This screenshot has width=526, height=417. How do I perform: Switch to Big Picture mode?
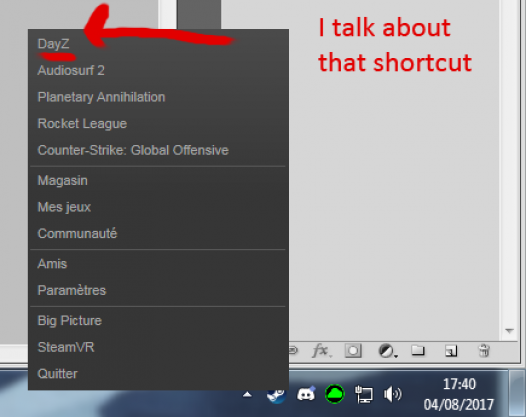click(x=69, y=320)
